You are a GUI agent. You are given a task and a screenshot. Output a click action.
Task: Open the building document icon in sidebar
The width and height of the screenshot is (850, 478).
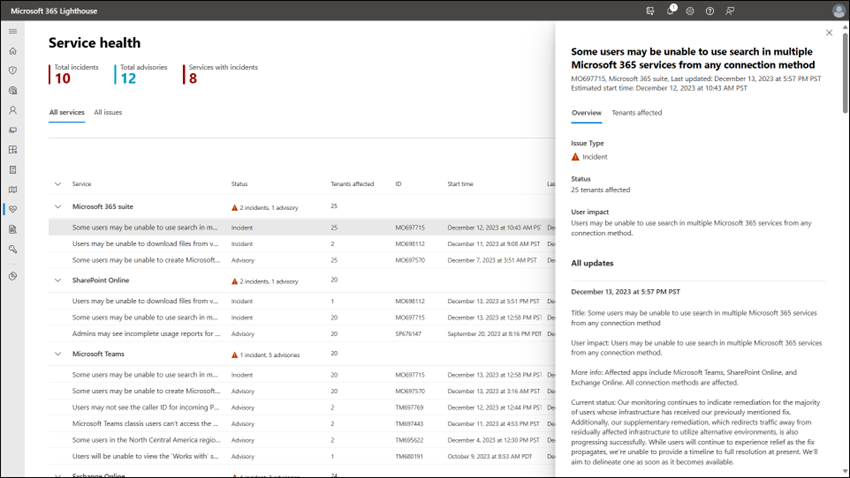click(x=13, y=170)
